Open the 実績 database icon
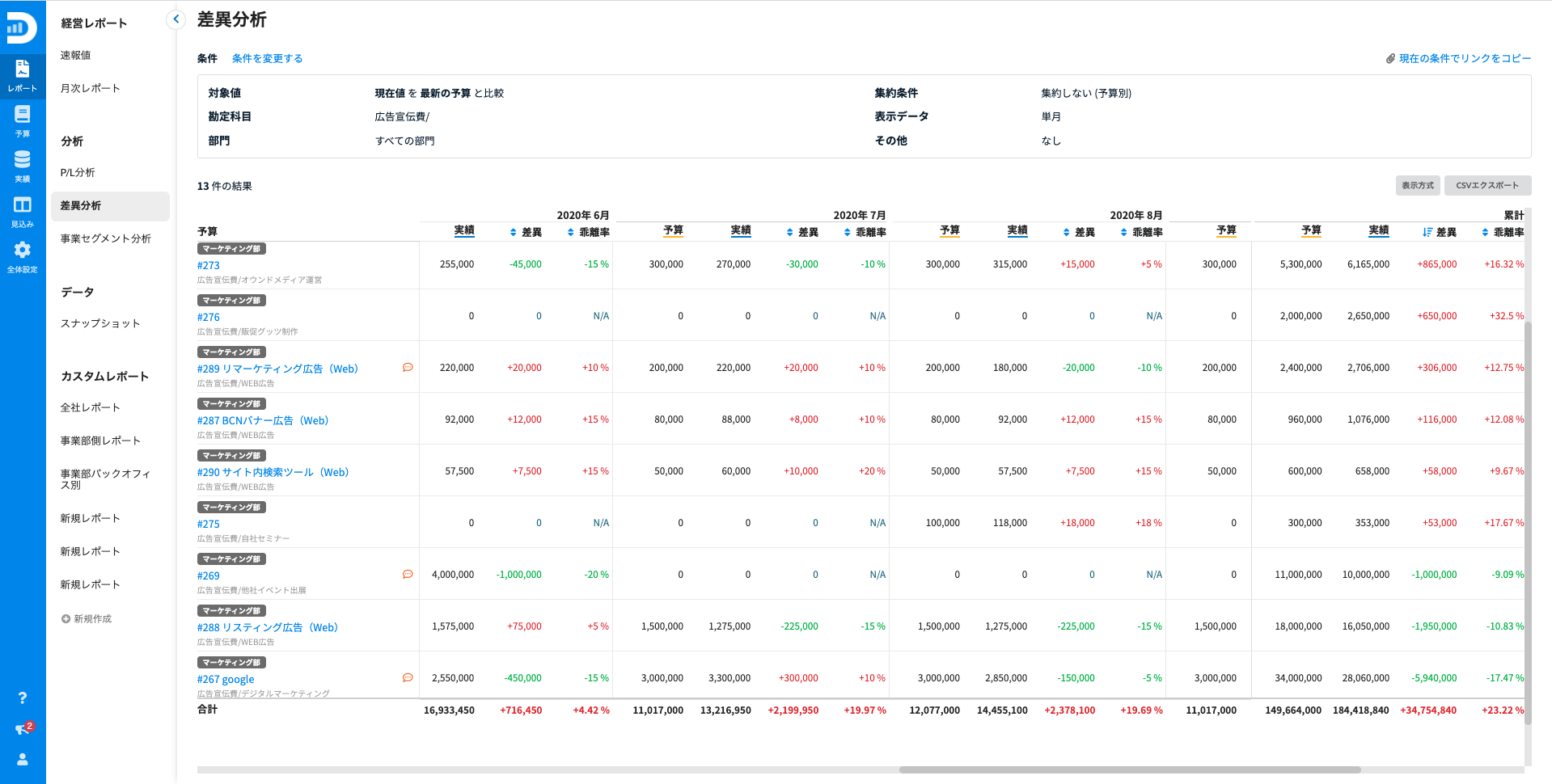 tap(23, 166)
